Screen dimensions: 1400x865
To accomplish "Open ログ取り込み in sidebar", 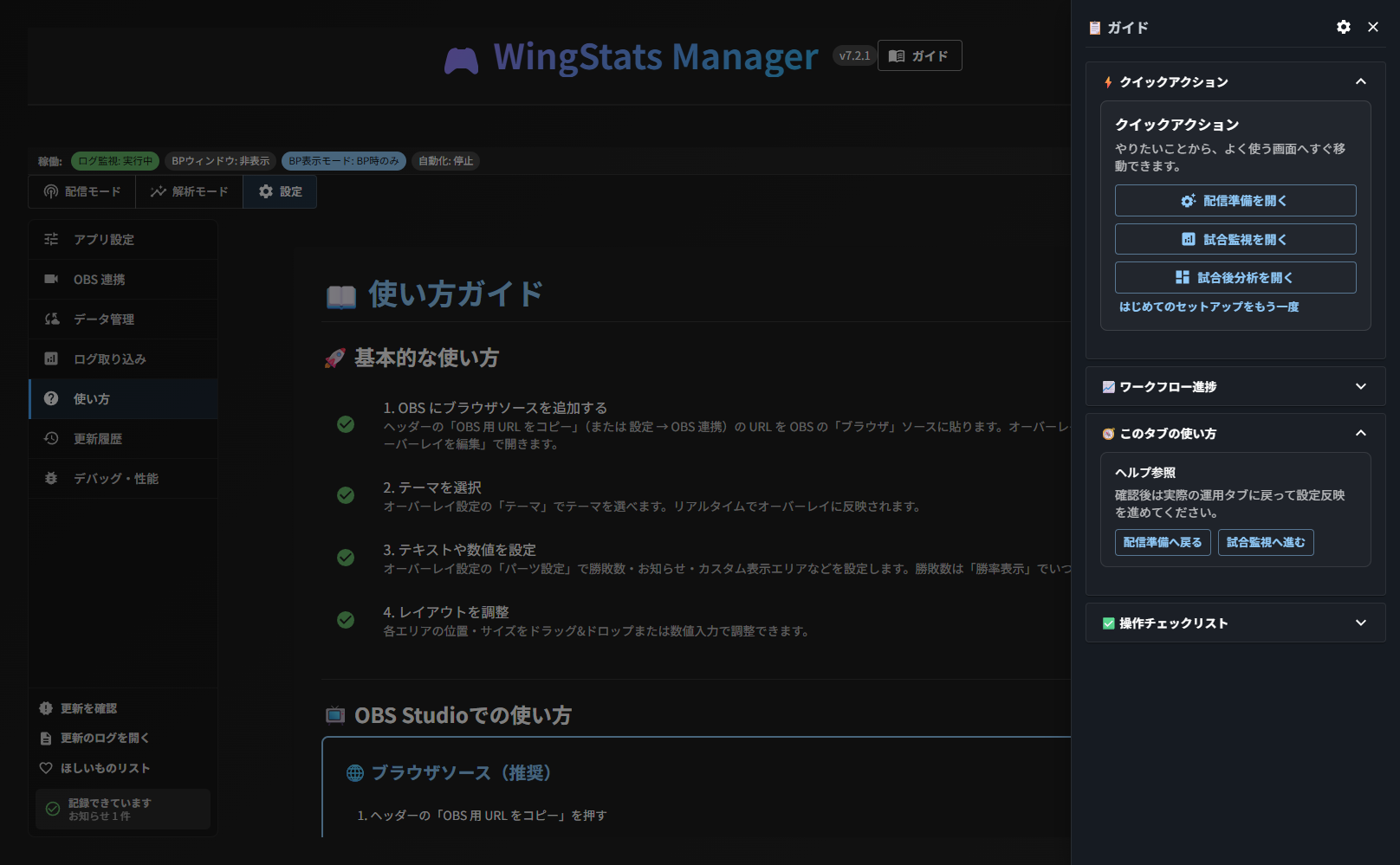I will point(123,358).
